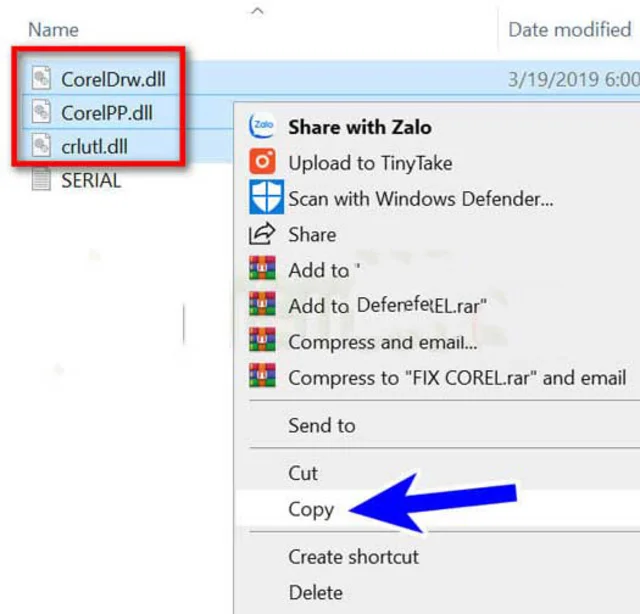Click the CorelPP.dll file icon
Viewport: 640px width, 614px height.
coord(42,112)
